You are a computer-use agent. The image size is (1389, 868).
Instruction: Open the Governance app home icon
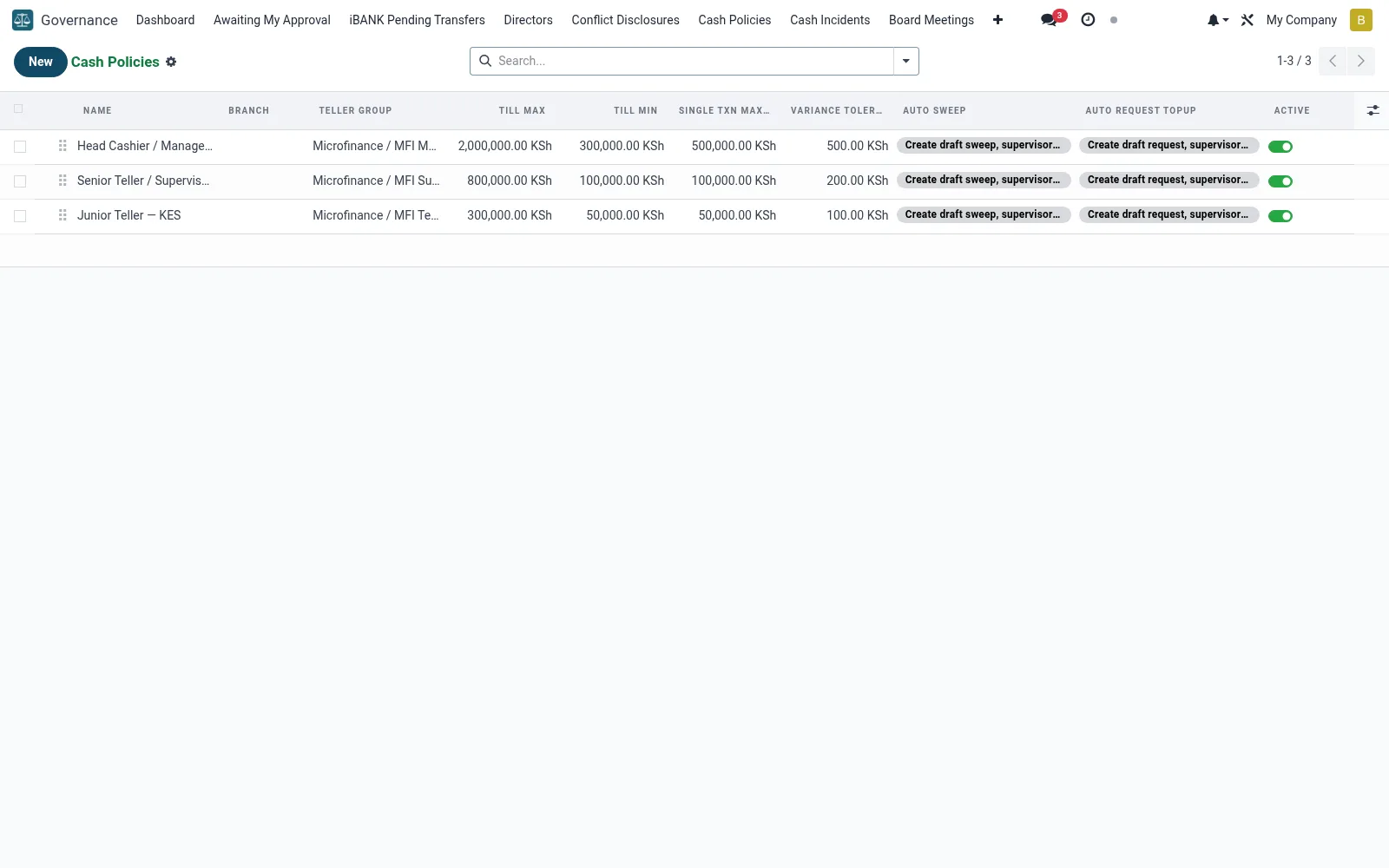[23, 20]
